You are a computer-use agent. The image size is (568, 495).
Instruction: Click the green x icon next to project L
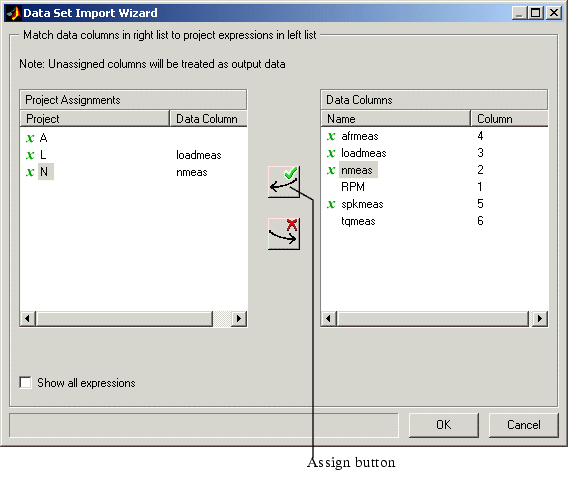click(30, 155)
